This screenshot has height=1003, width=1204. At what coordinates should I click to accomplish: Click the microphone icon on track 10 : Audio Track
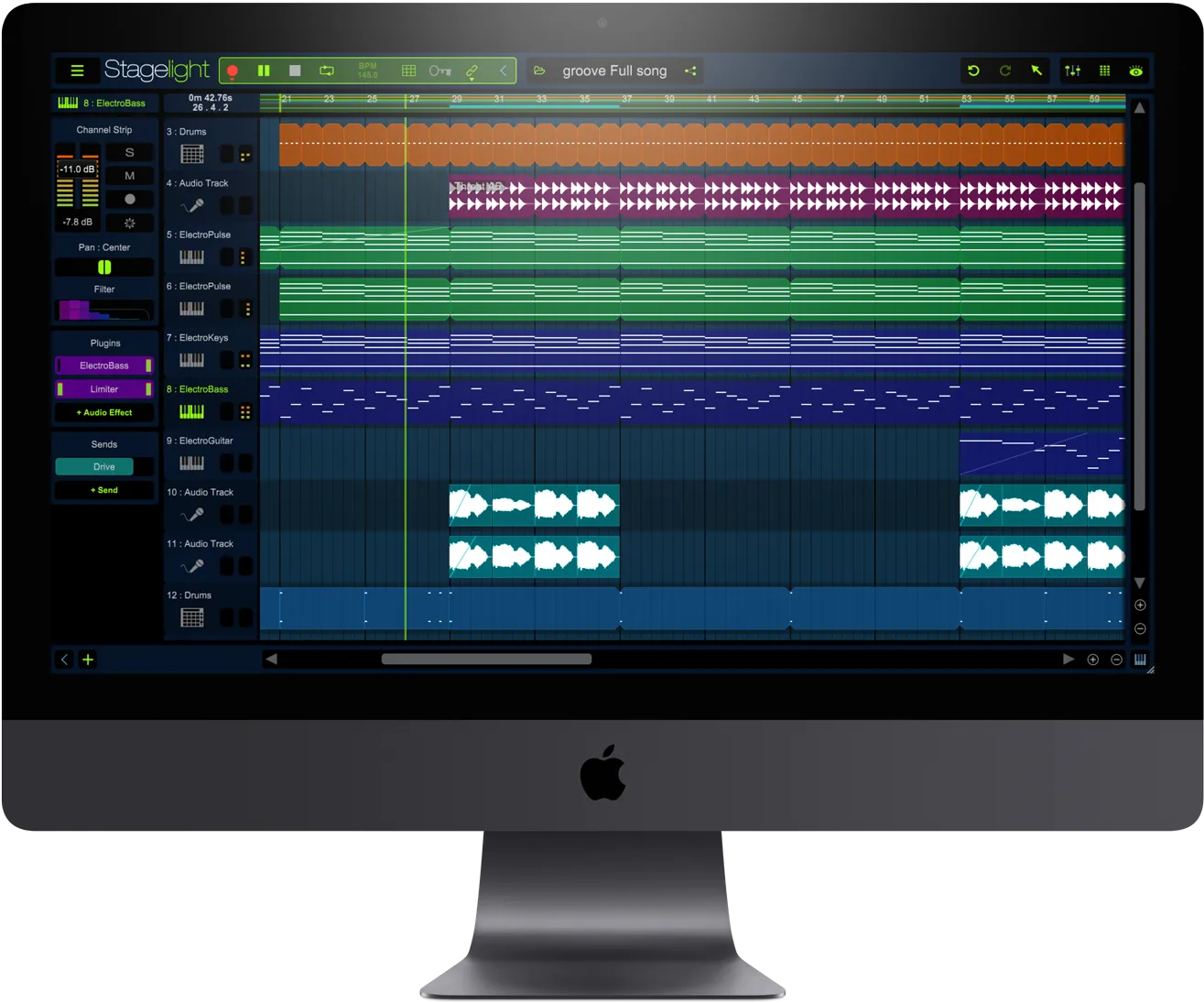tap(192, 515)
